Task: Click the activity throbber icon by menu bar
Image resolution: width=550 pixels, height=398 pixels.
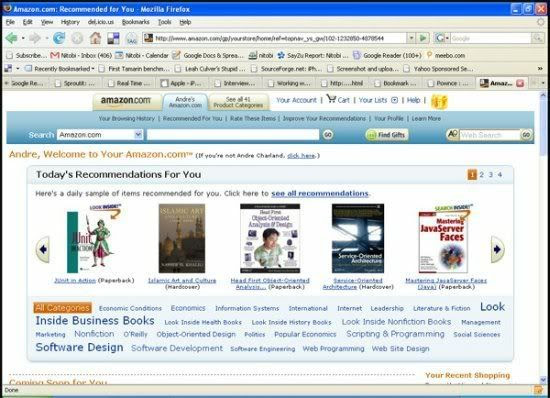Action: click(x=541, y=22)
